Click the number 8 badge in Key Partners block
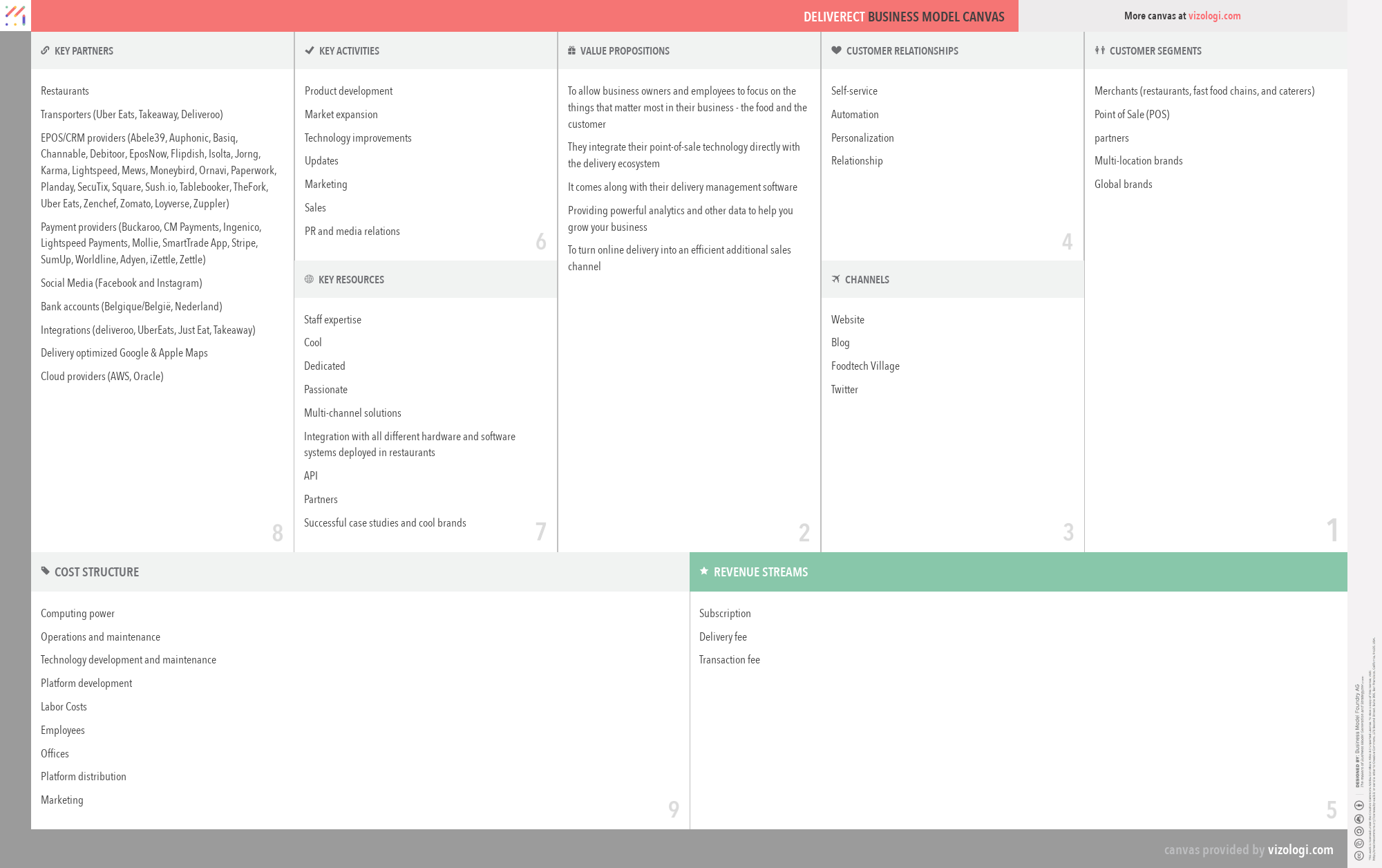The width and height of the screenshot is (1382, 868). point(278,533)
